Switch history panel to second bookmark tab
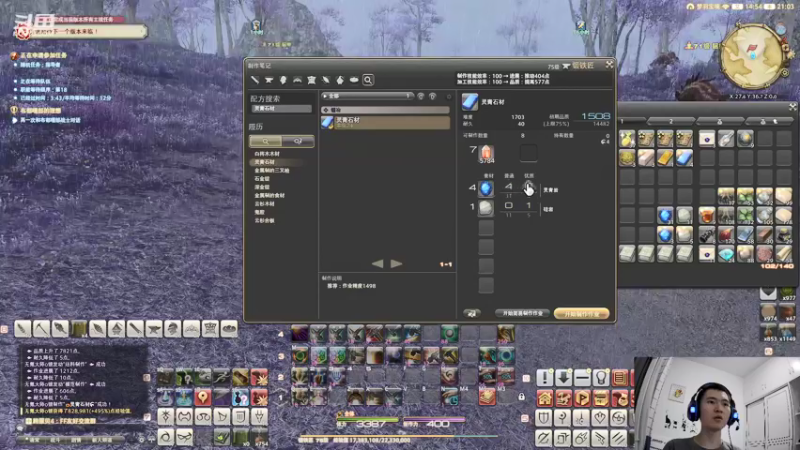The height and width of the screenshot is (450, 800). [x=297, y=141]
